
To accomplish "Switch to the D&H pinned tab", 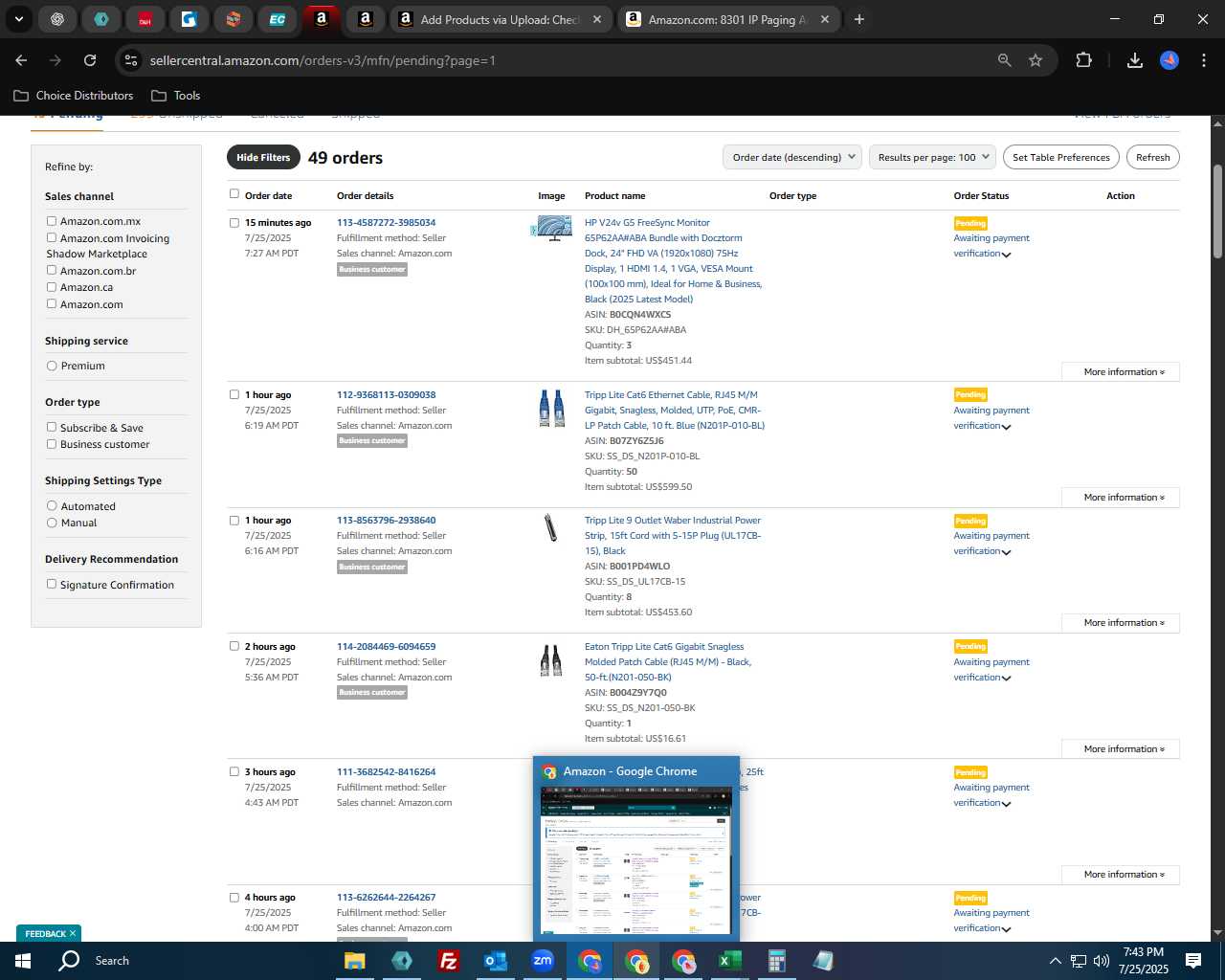I will coord(145,19).
